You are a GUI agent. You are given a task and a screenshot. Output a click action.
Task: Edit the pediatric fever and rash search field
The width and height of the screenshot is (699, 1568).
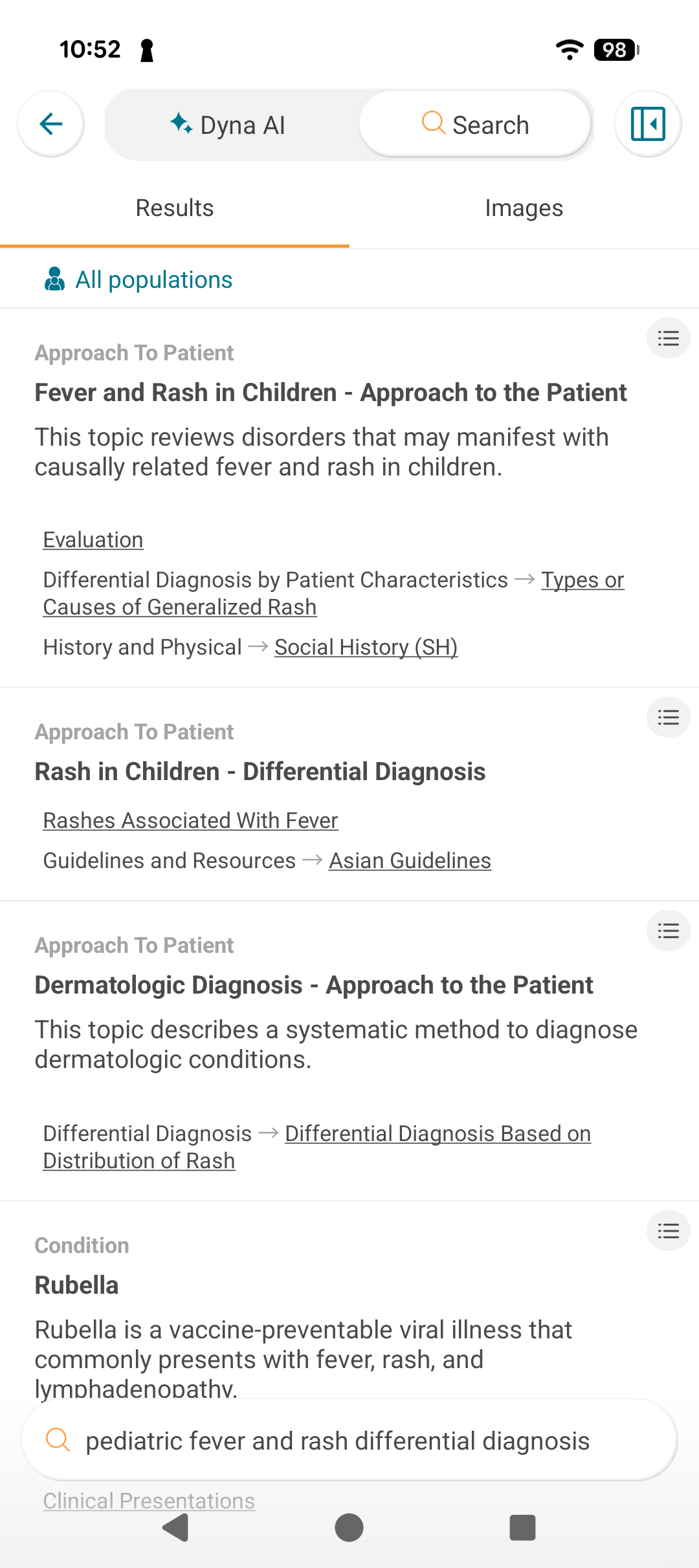pyautogui.click(x=349, y=1441)
